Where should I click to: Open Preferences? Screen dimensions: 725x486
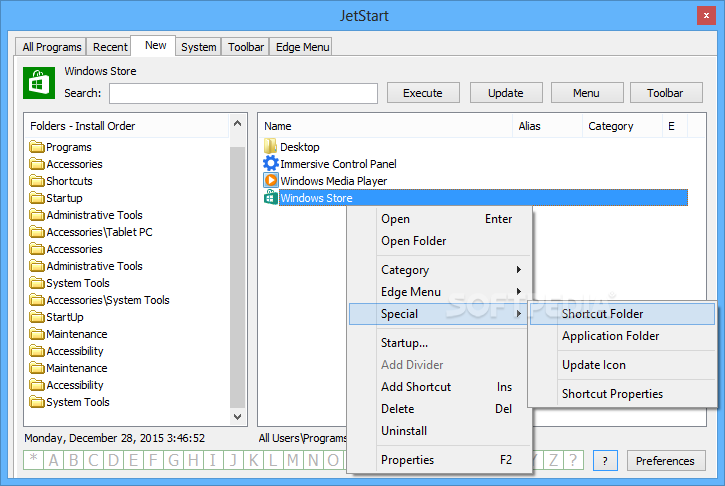click(665, 461)
